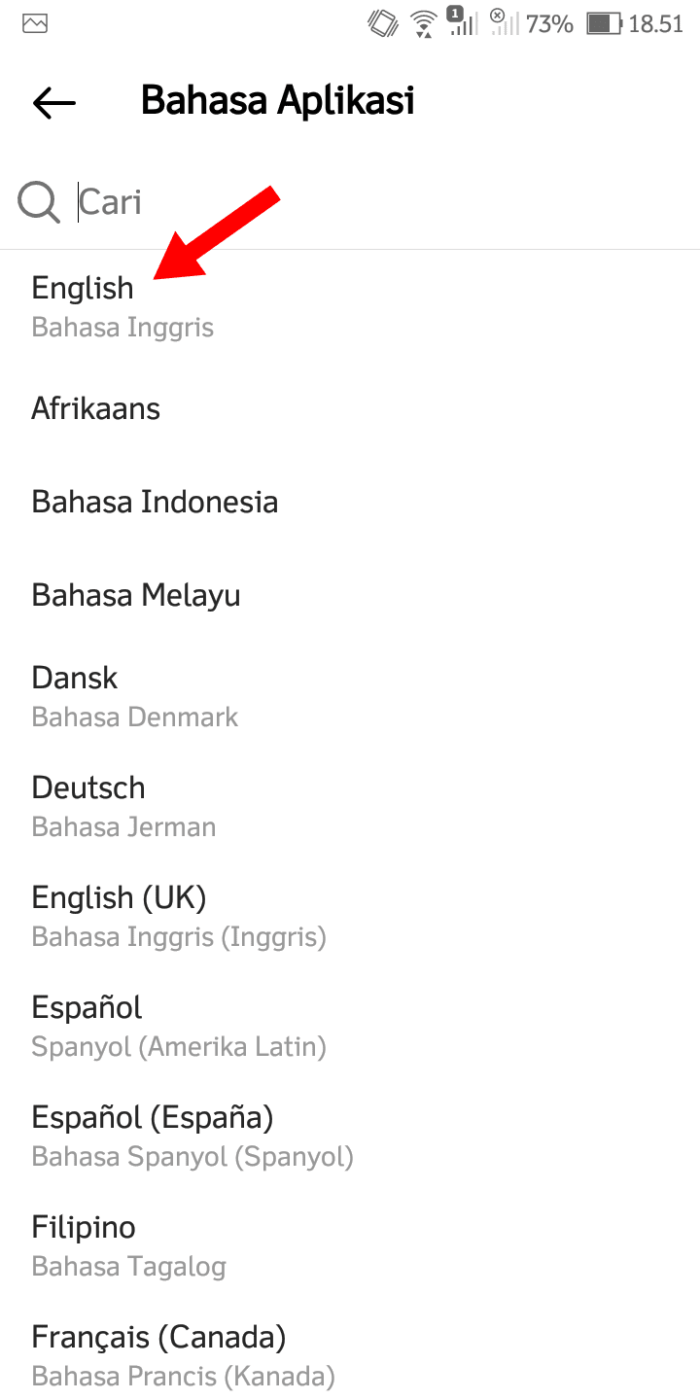Select Dansk from the language list
This screenshot has width=700, height=1400.
[x=74, y=677]
